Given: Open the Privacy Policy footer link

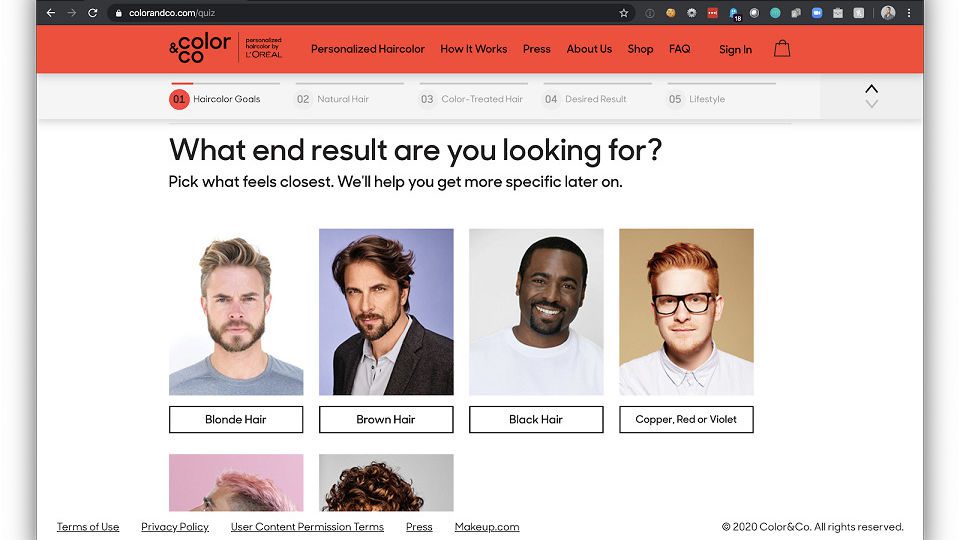Looking at the screenshot, I should pyautogui.click(x=175, y=527).
